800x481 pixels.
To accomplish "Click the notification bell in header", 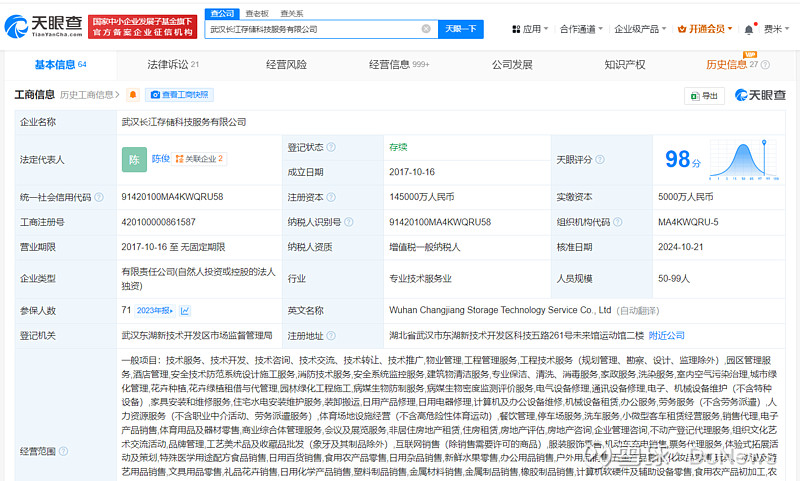I will pos(748,30).
